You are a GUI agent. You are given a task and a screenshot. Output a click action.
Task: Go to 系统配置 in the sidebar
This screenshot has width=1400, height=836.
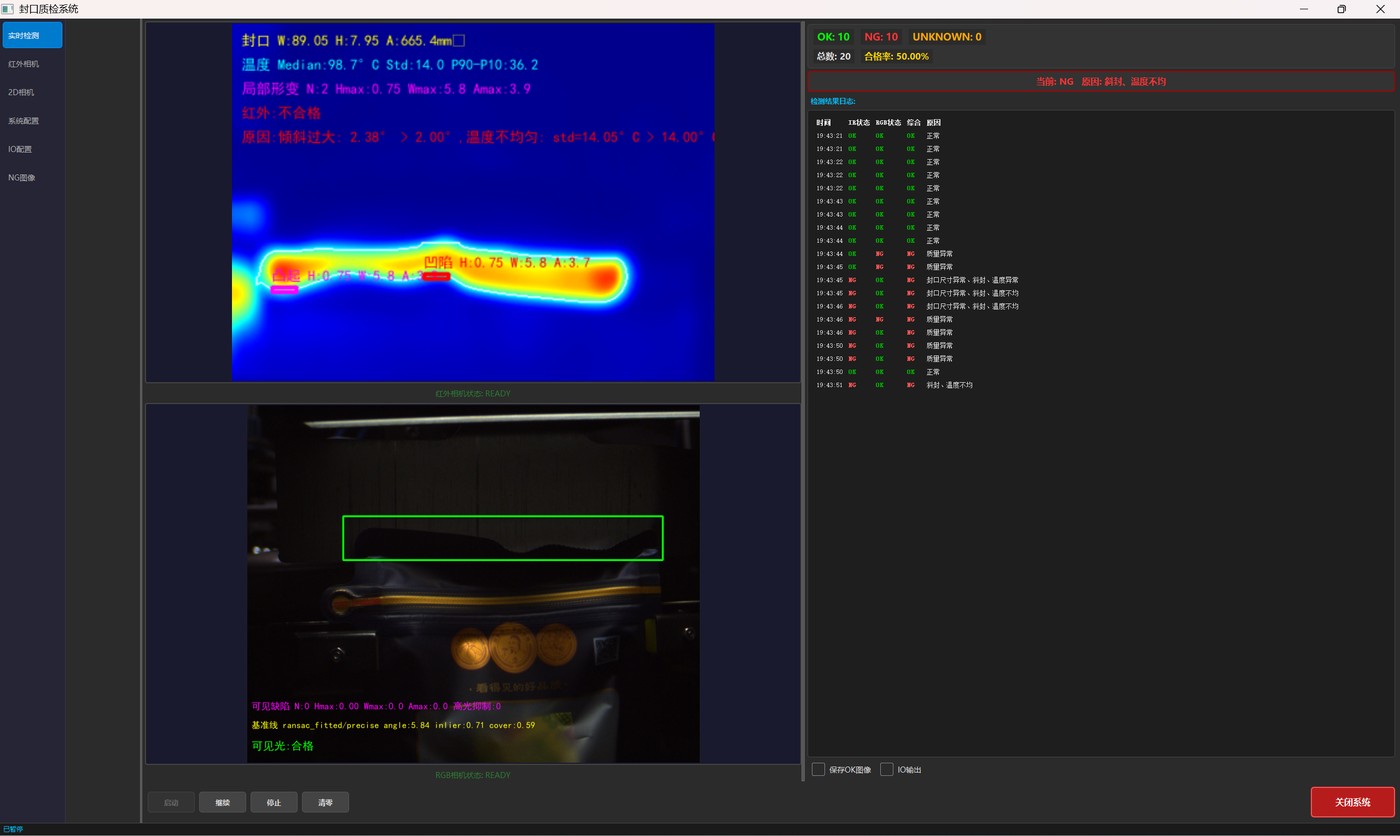[33, 121]
